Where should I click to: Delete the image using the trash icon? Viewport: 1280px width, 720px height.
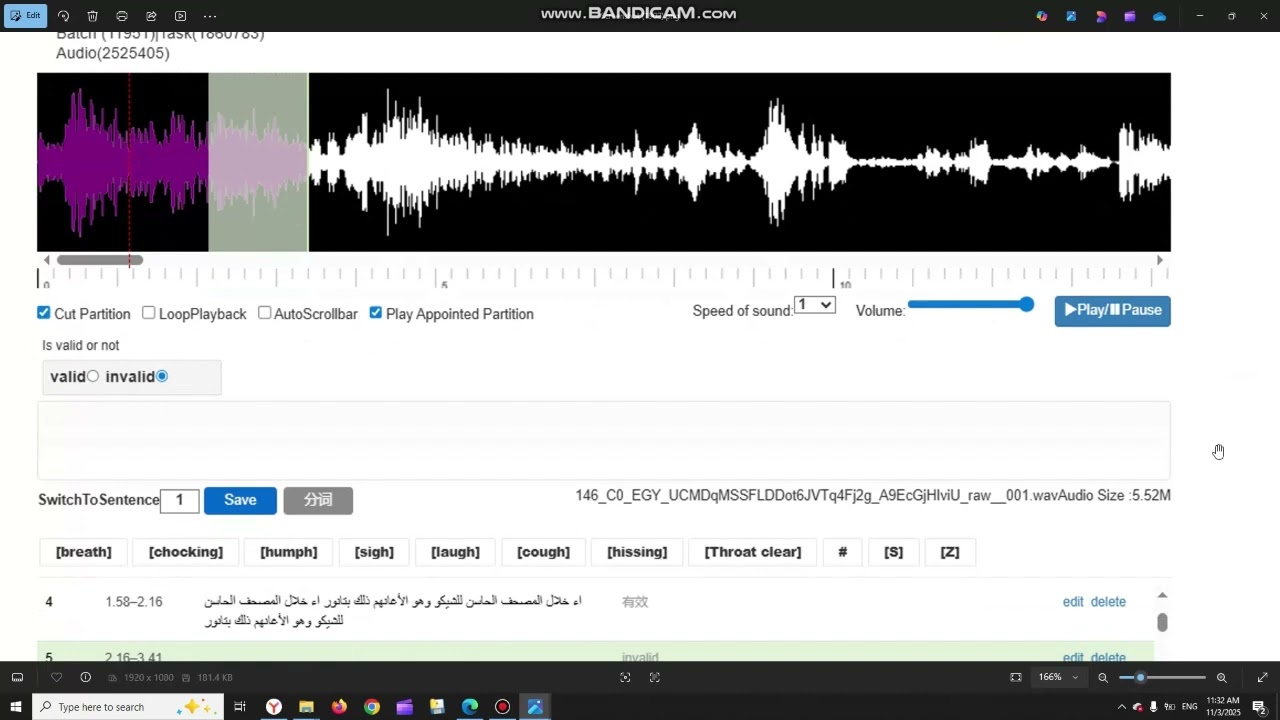(x=92, y=16)
